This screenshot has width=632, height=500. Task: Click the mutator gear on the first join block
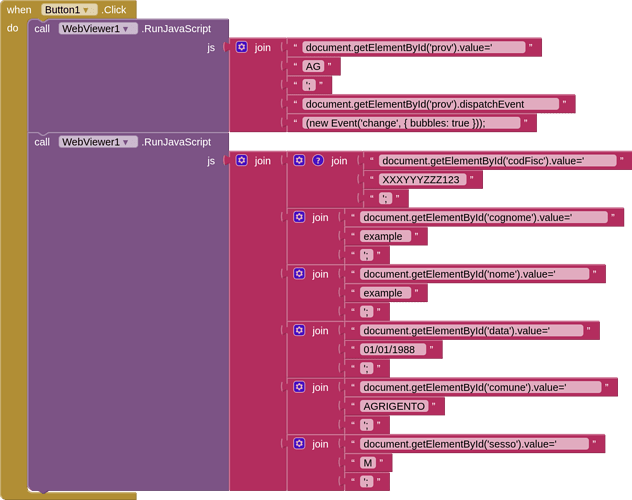241,47
